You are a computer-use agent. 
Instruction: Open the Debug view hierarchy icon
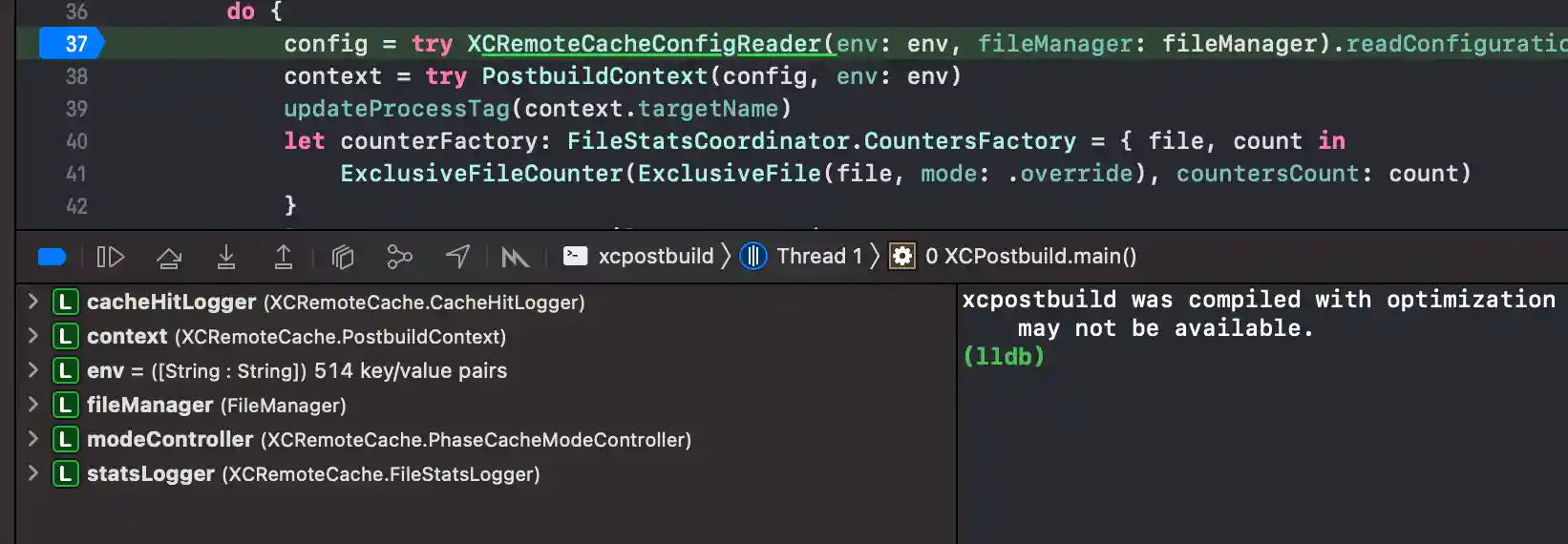[343, 257]
